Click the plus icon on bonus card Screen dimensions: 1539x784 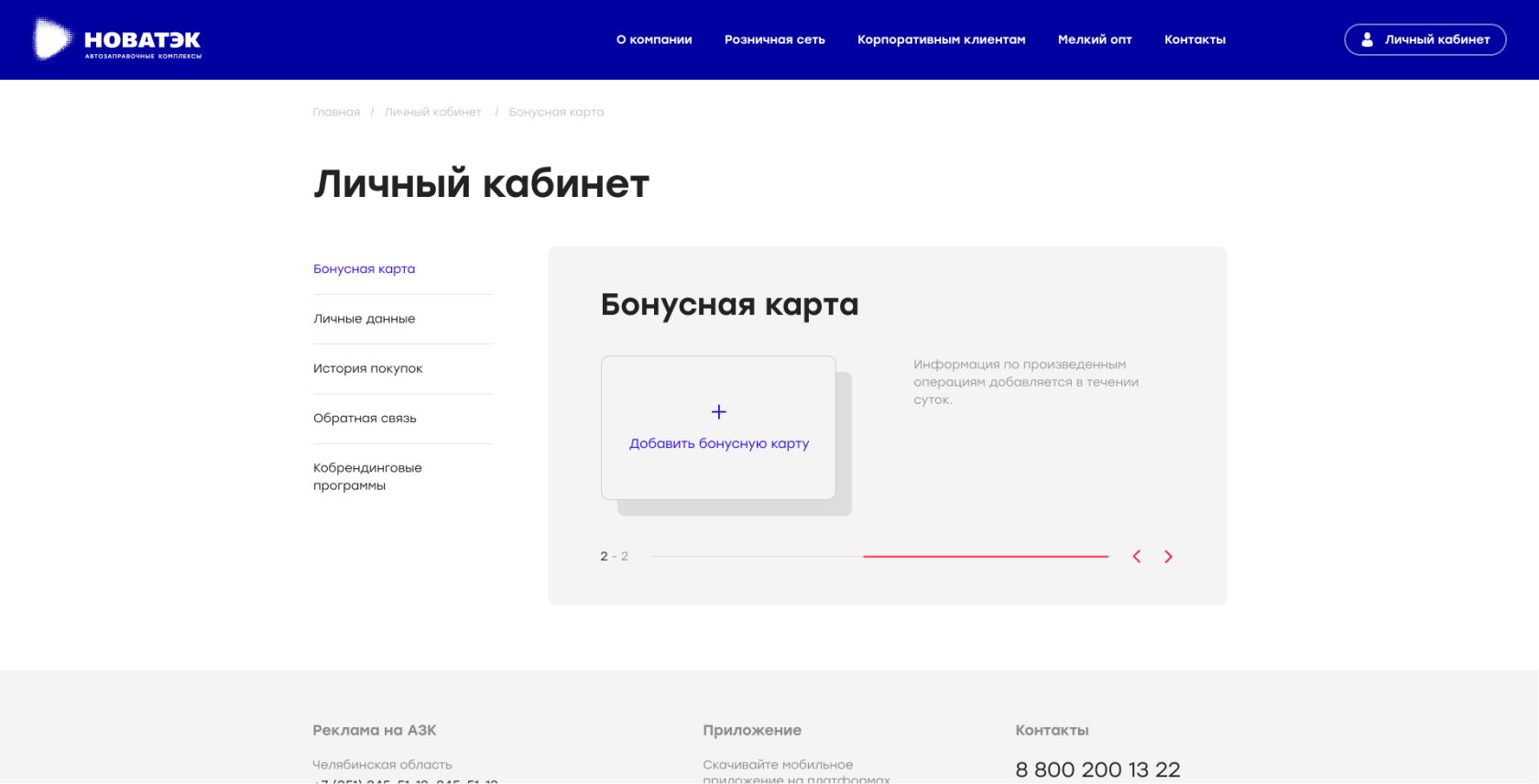tap(719, 412)
